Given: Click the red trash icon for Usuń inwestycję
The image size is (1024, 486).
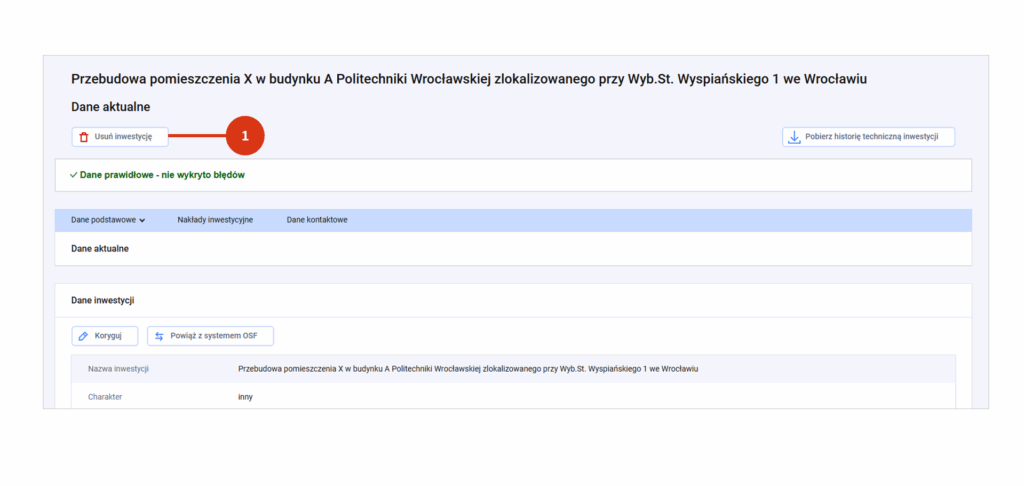Looking at the screenshot, I should tap(83, 137).
